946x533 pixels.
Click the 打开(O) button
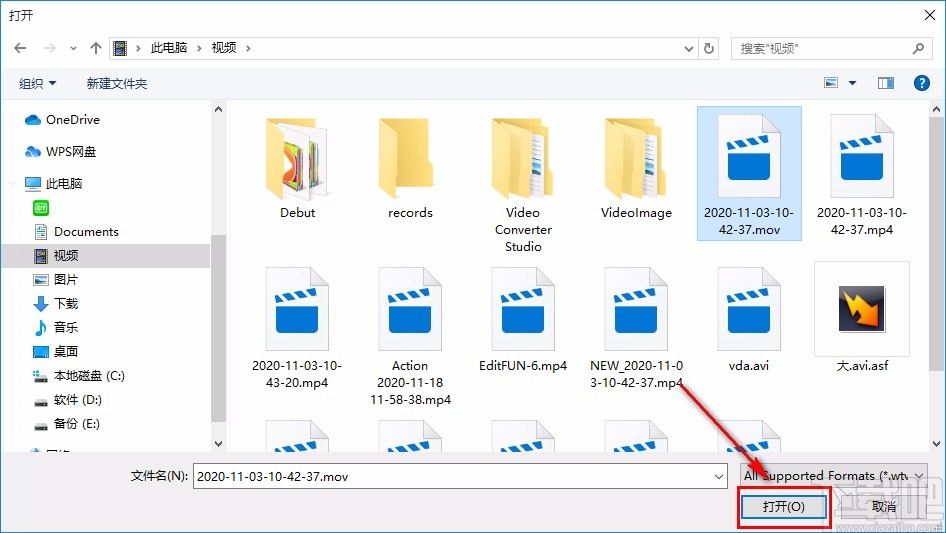click(x=783, y=506)
